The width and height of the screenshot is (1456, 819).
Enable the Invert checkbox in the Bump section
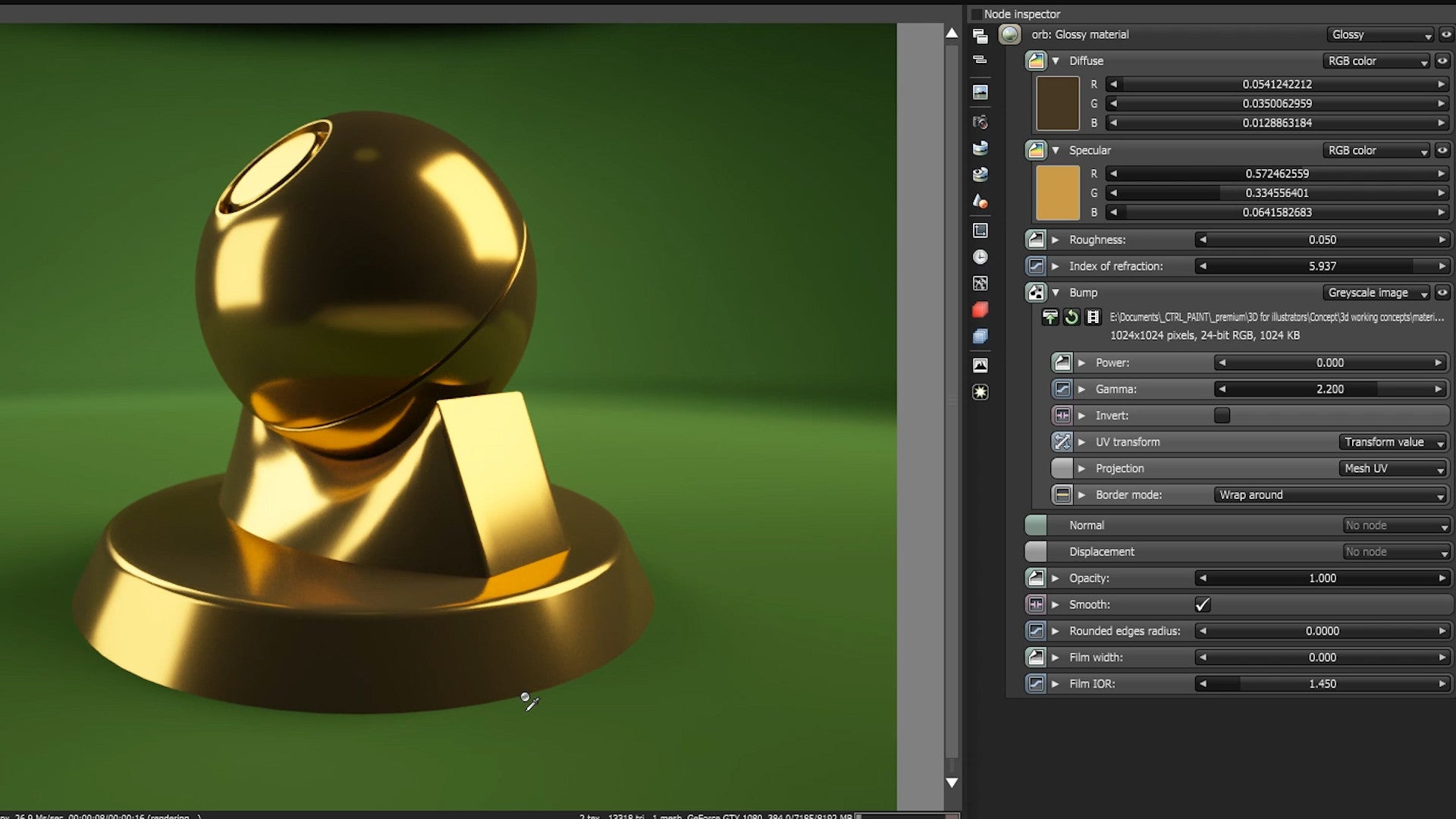pyautogui.click(x=1222, y=415)
